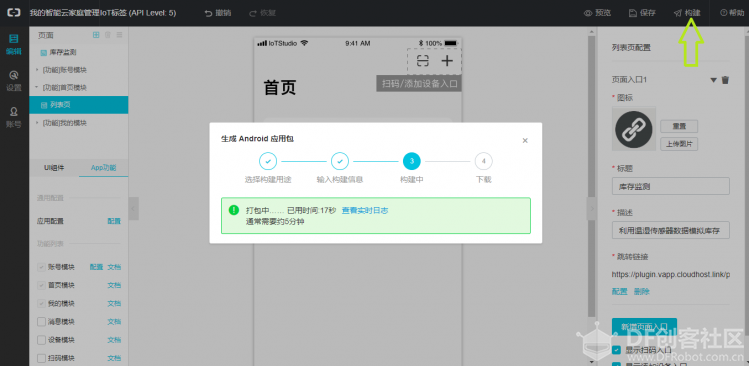Collapse the right panel with arrow handle
The width and height of the screenshot is (749, 366).
591,208
